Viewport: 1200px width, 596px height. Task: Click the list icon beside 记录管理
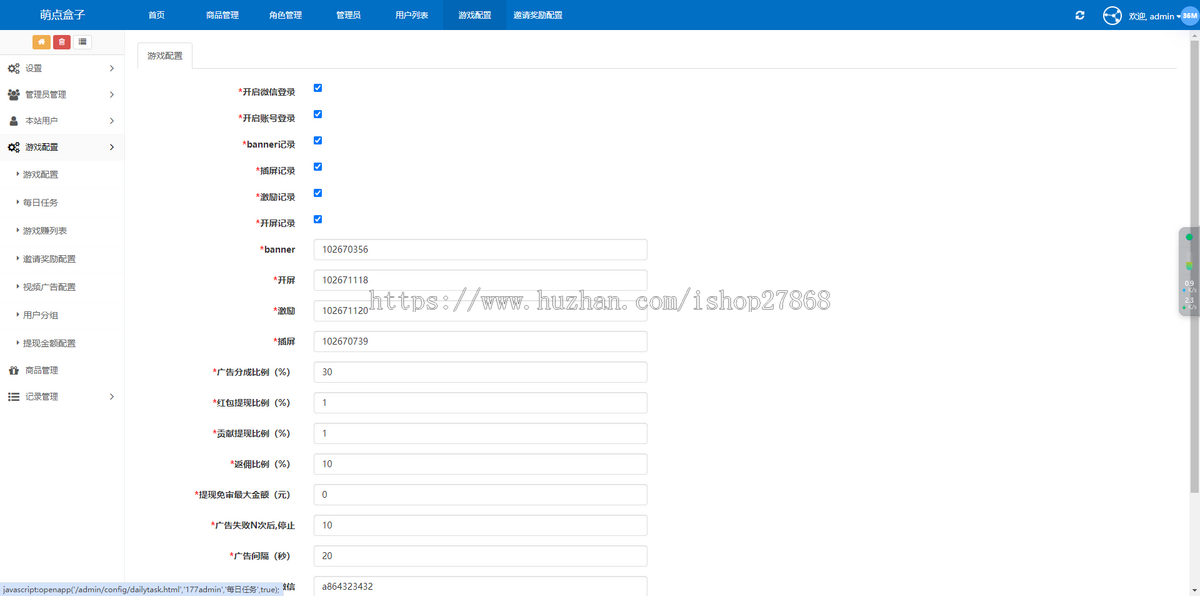13,397
